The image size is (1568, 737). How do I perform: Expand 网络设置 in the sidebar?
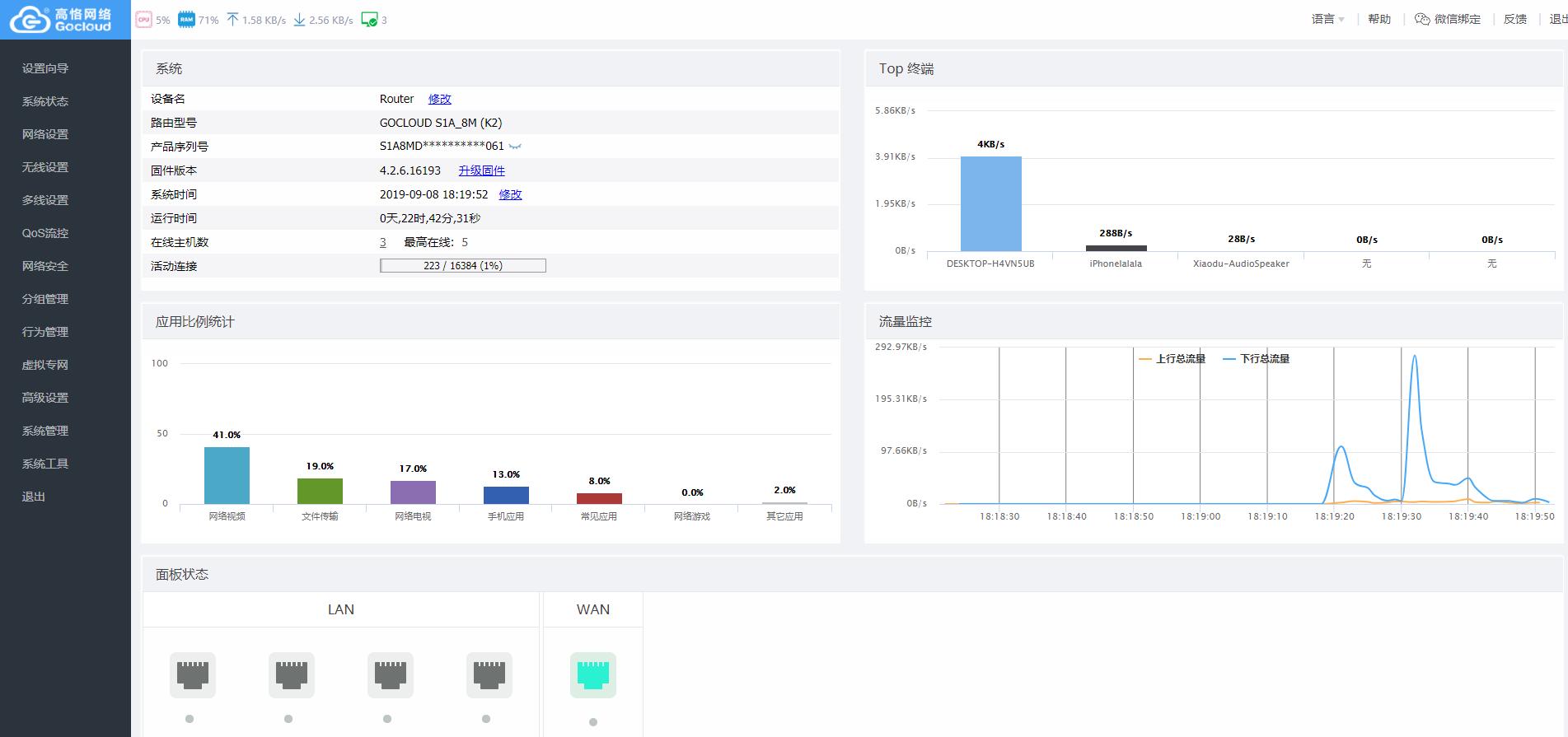[x=45, y=134]
